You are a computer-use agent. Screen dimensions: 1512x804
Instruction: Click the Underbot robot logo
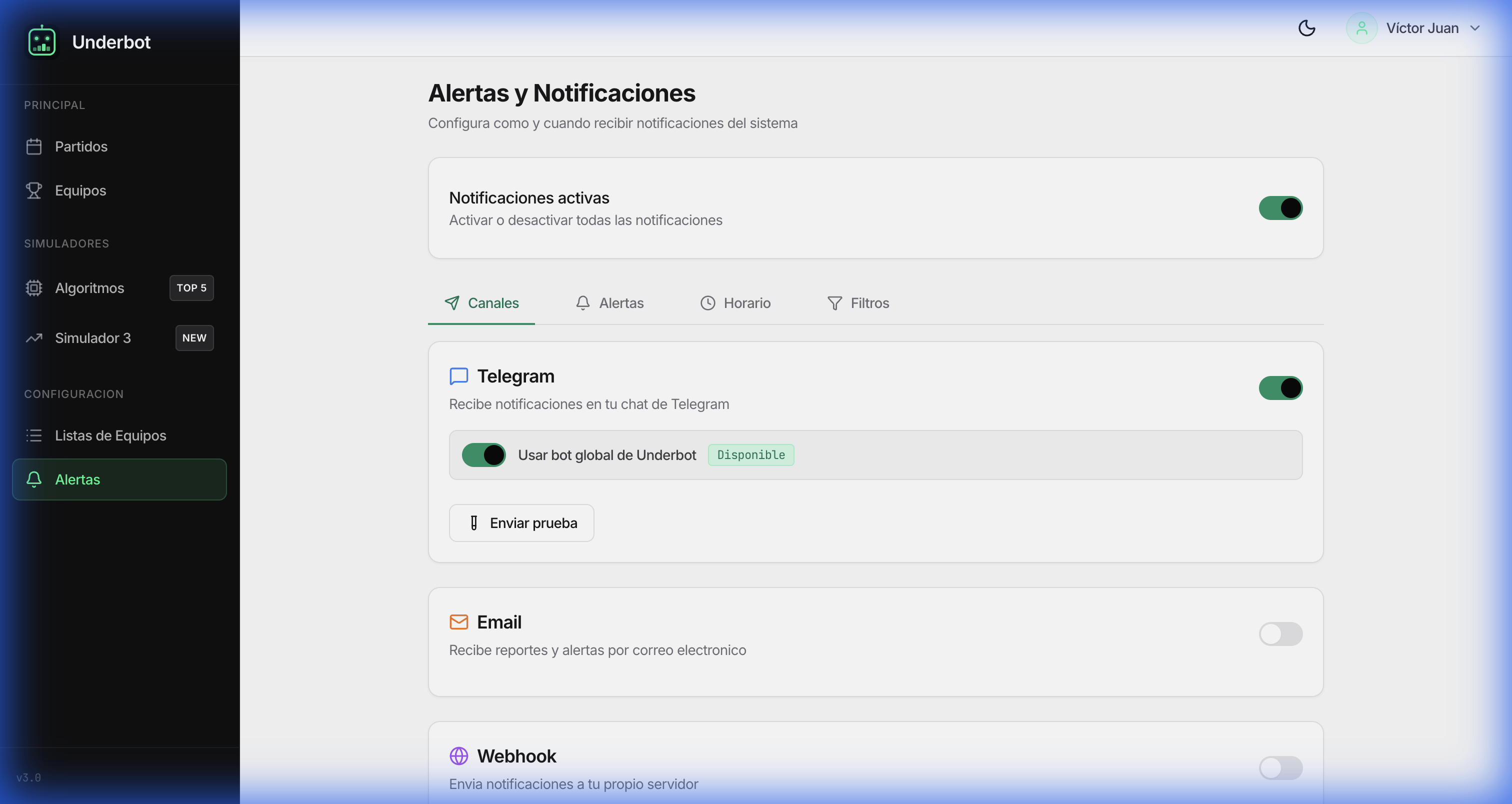pos(41,40)
